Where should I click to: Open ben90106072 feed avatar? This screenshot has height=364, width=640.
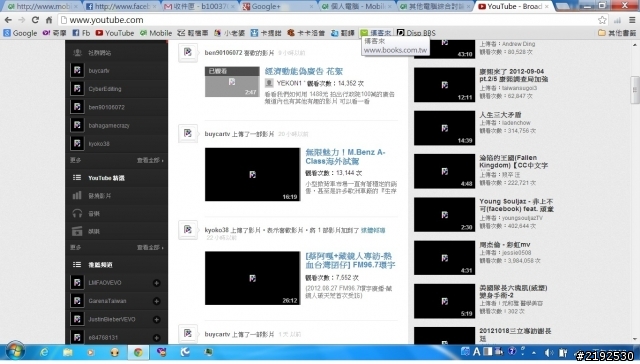coord(188,52)
